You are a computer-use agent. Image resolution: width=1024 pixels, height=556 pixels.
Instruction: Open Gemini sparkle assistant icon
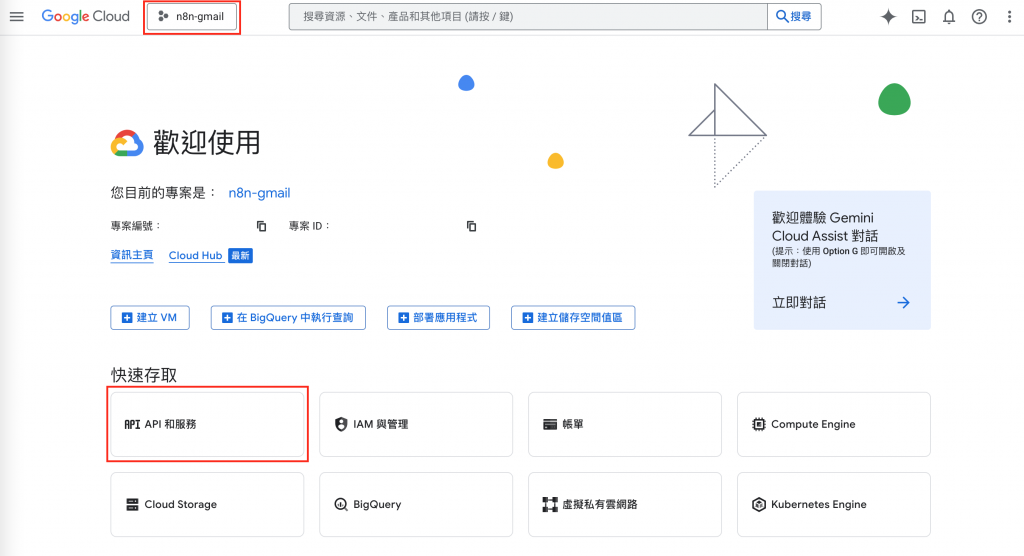[888, 17]
